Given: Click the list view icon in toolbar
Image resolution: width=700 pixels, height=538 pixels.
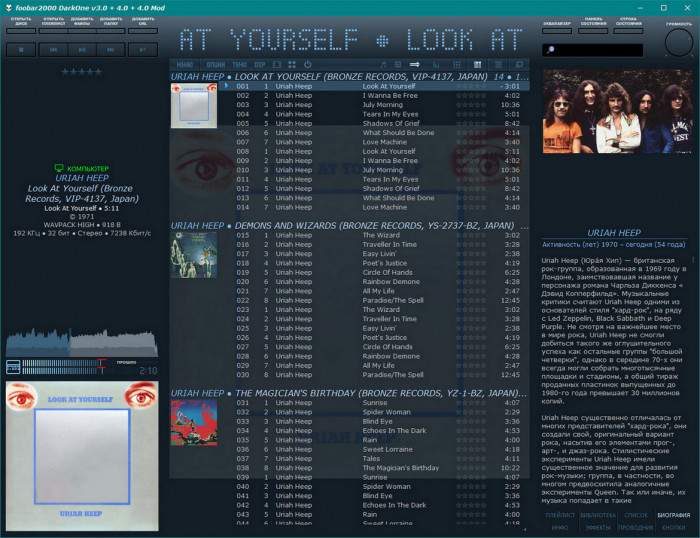Looking at the screenshot, I should coord(498,65).
